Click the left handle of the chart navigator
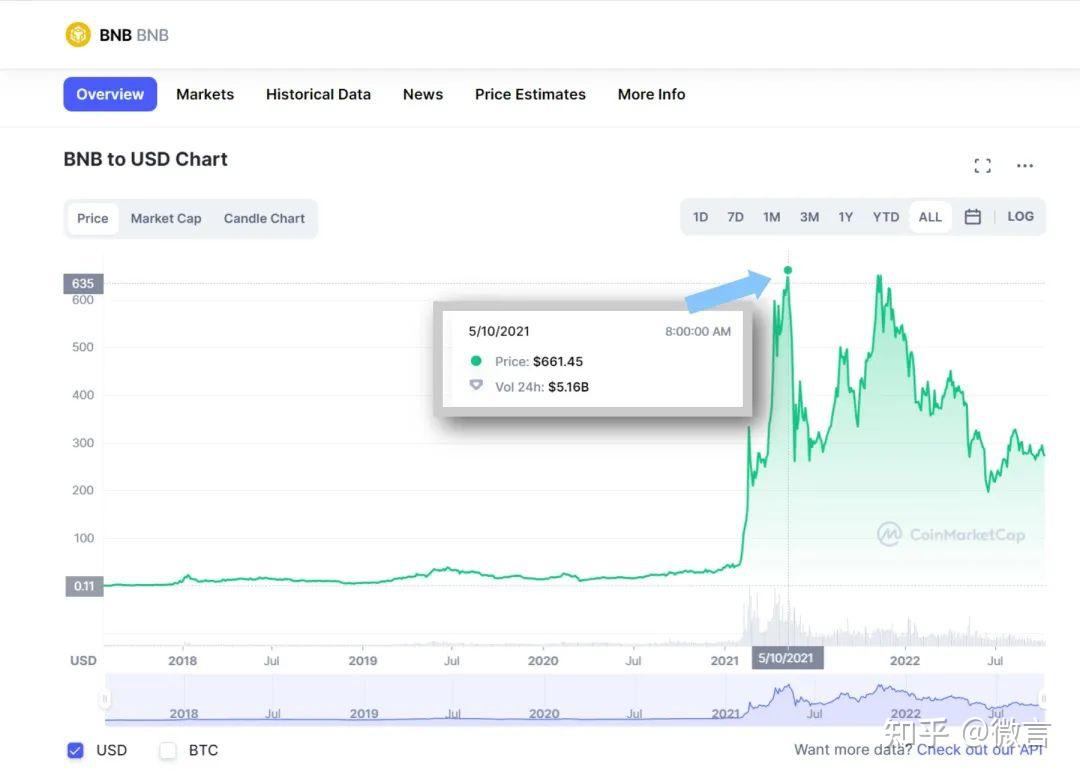The width and height of the screenshot is (1080, 778). pos(104,700)
